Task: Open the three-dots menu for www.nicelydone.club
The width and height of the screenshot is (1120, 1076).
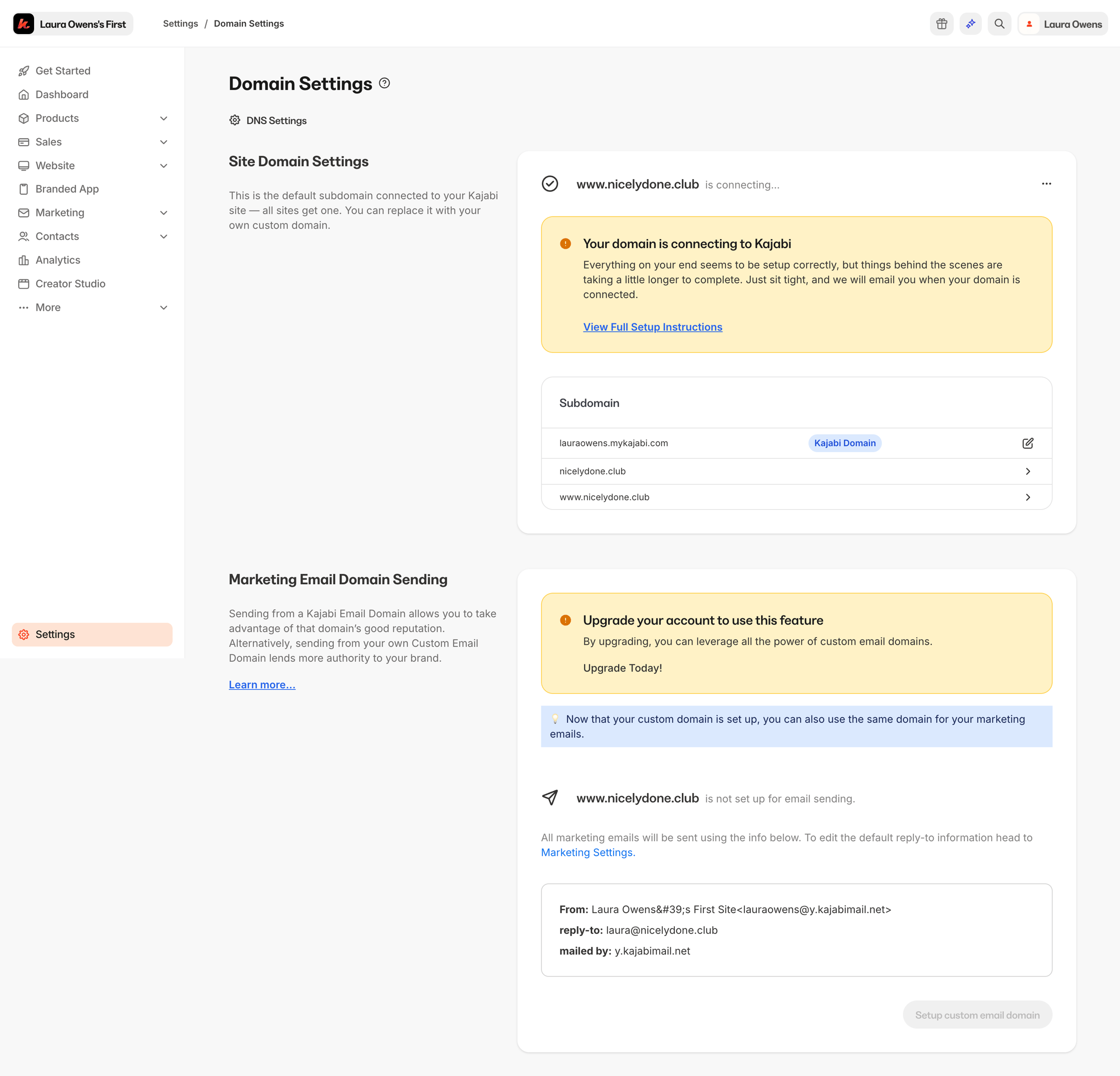Action: pyautogui.click(x=1046, y=184)
